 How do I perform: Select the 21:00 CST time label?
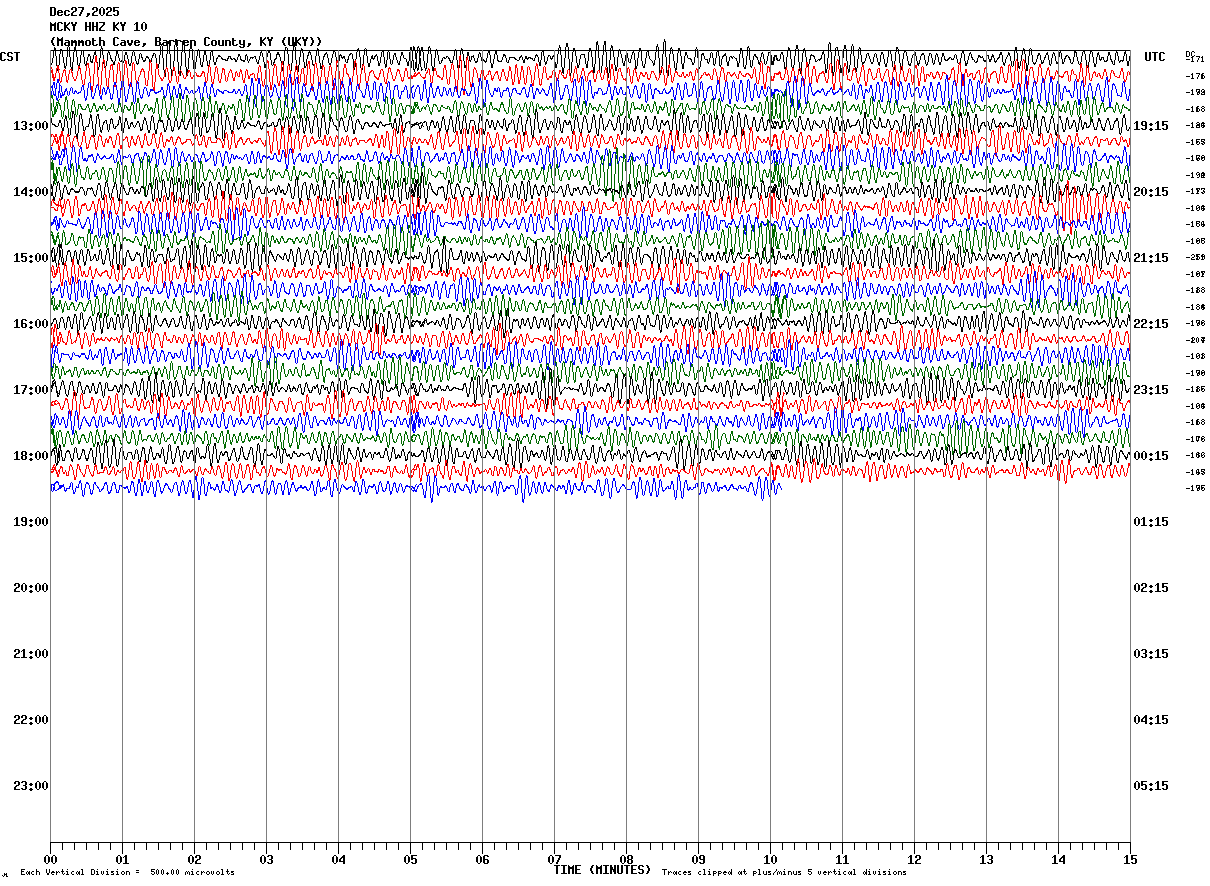click(x=31, y=654)
